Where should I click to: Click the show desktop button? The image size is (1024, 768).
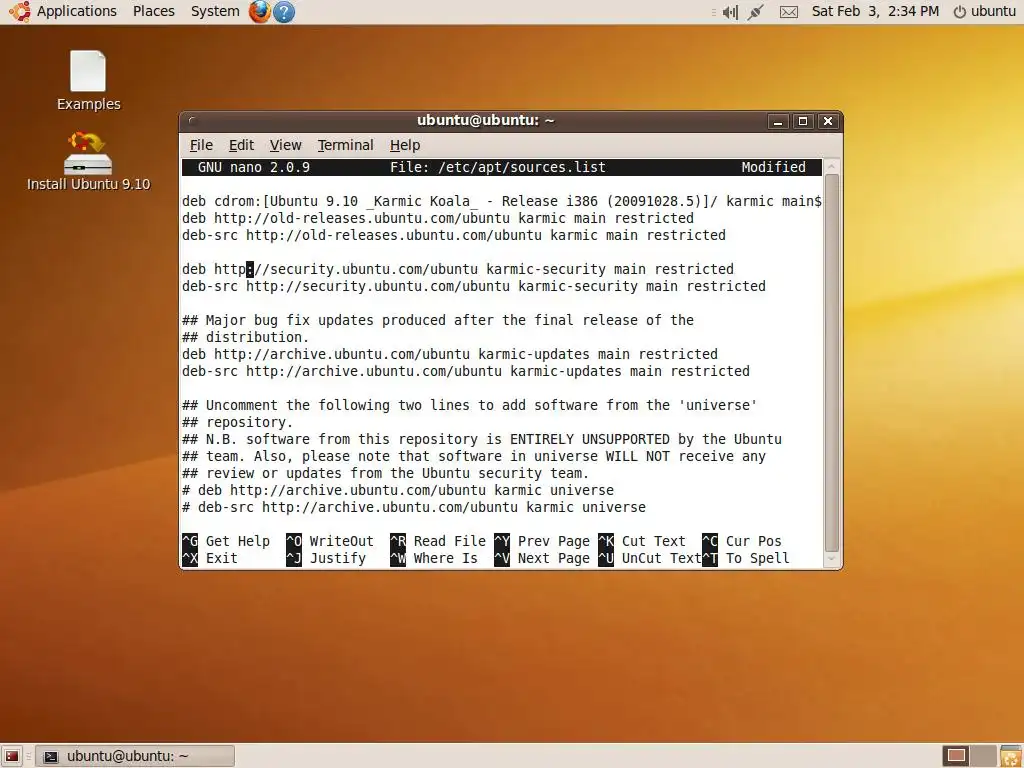[x=12, y=756]
